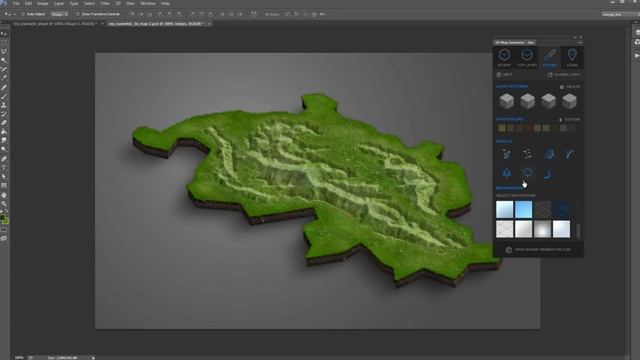Open the 3d-map-generator website link
The image size is (640, 360).
tap(543, 250)
